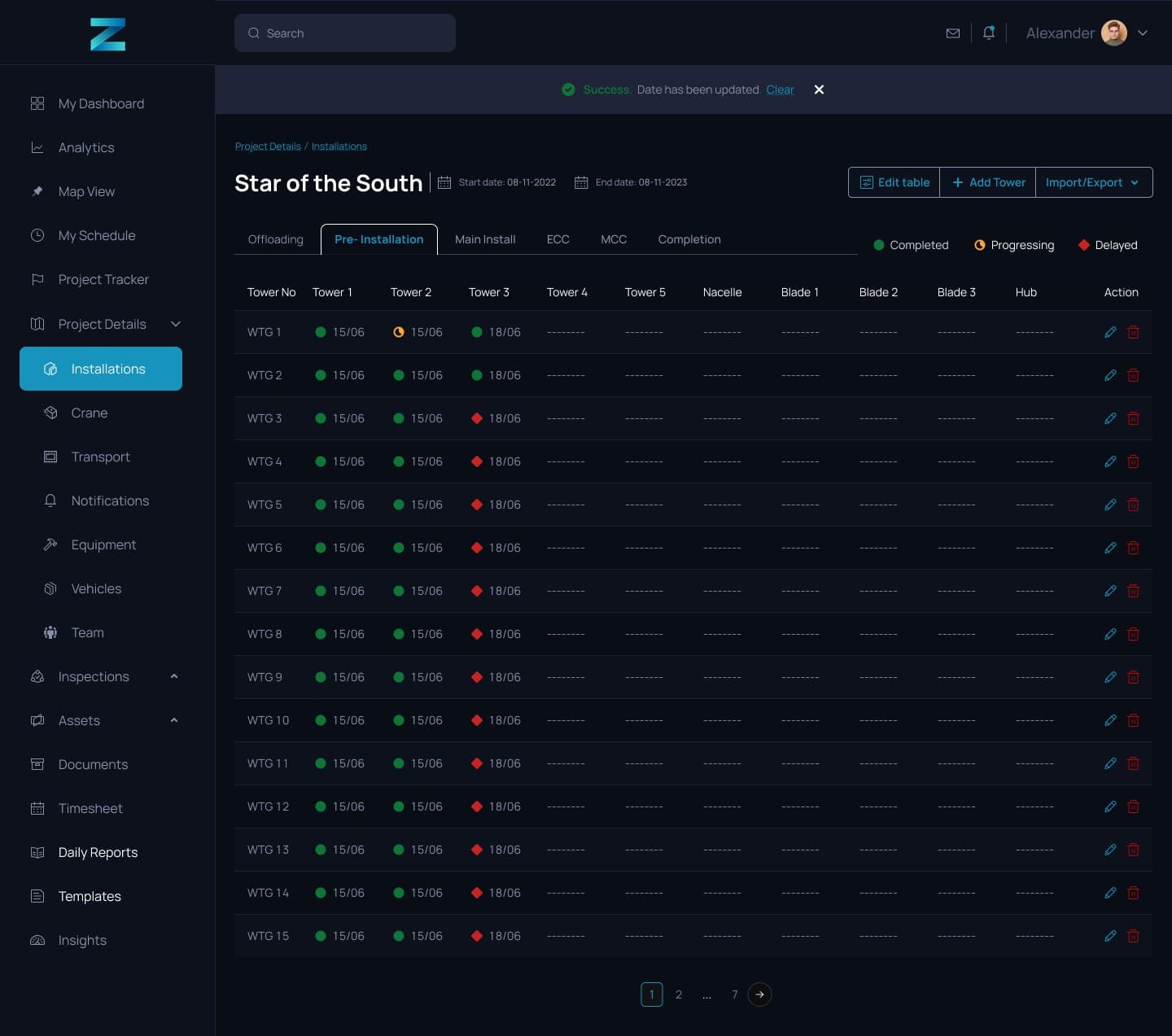
Task: Open the ECC tab
Action: (x=558, y=239)
